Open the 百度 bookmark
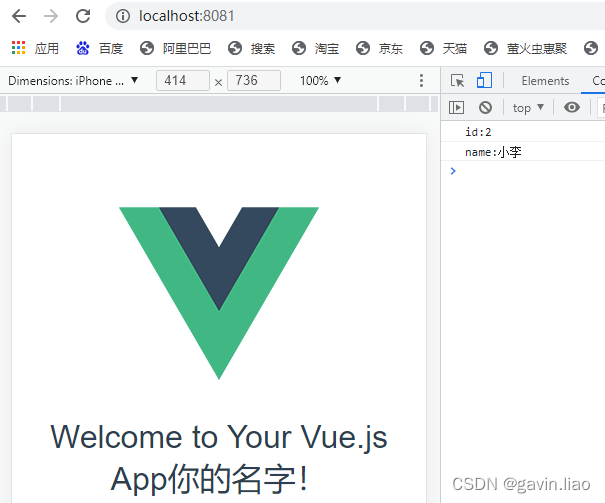The height and width of the screenshot is (503, 605). point(100,48)
